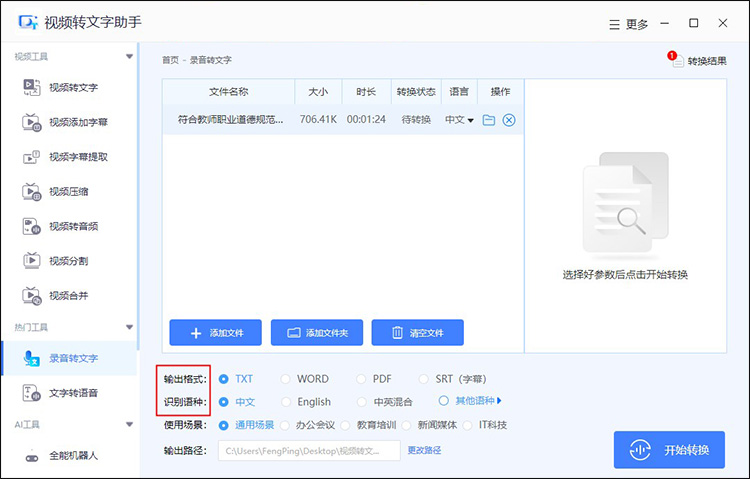Click the 清空文件 button

tap(418, 333)
